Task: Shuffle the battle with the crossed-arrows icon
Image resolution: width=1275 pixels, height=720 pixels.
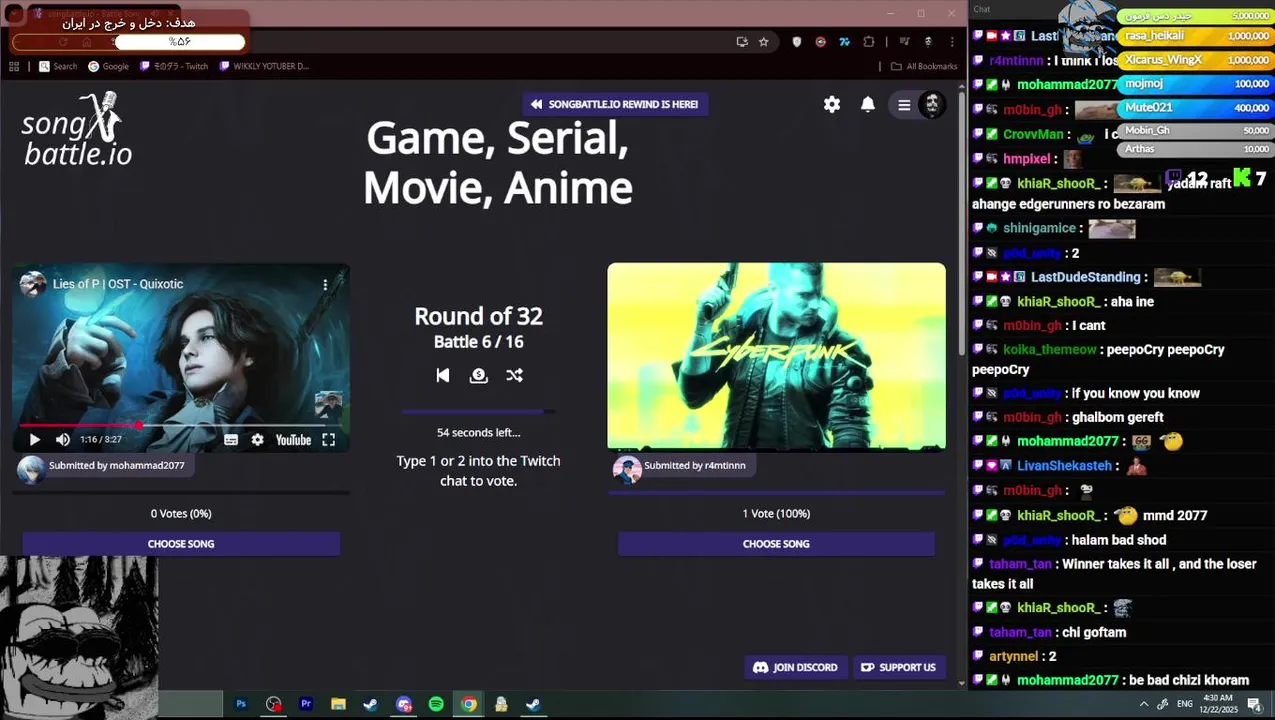Action: [x=514, y=375]
